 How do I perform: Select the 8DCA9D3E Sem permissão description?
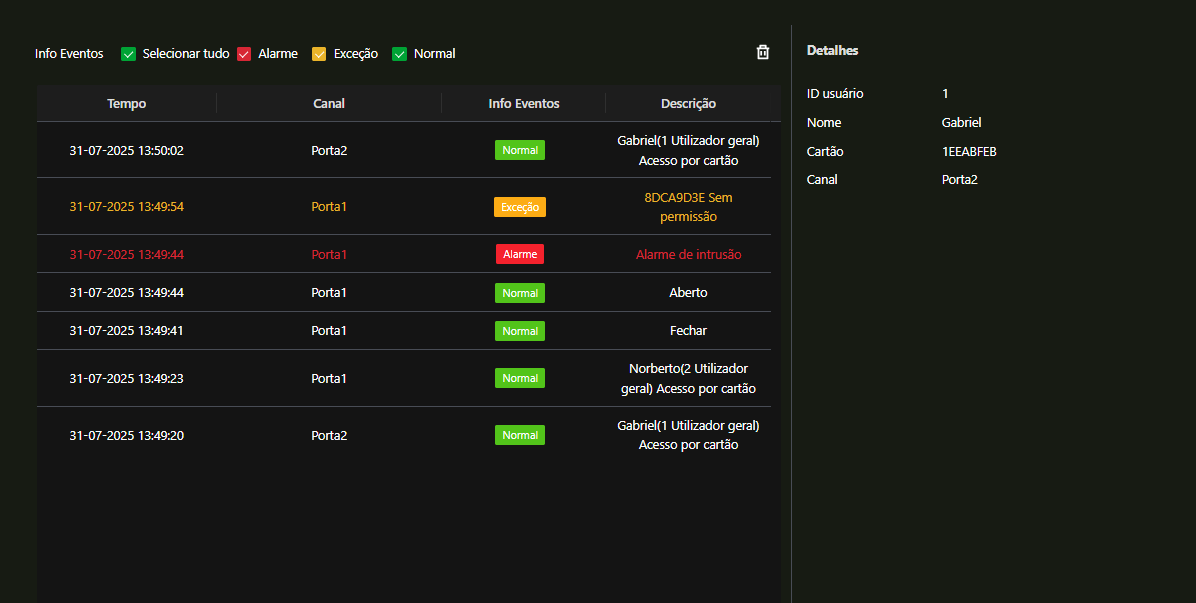click(x=688, y=207)
